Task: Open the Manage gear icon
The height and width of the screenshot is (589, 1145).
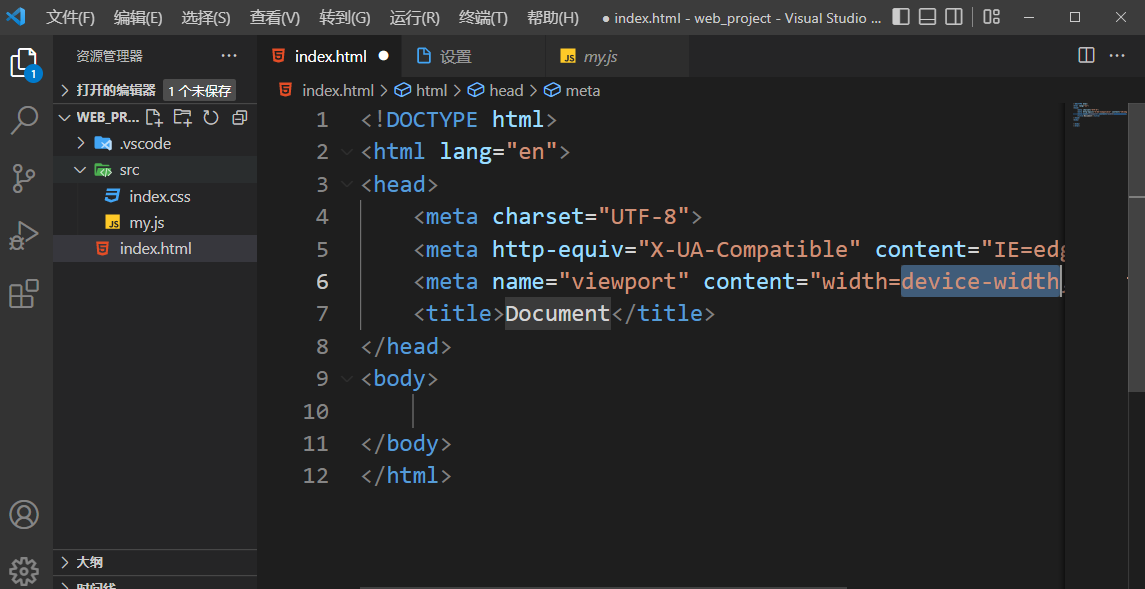Action: click(24, 571)
